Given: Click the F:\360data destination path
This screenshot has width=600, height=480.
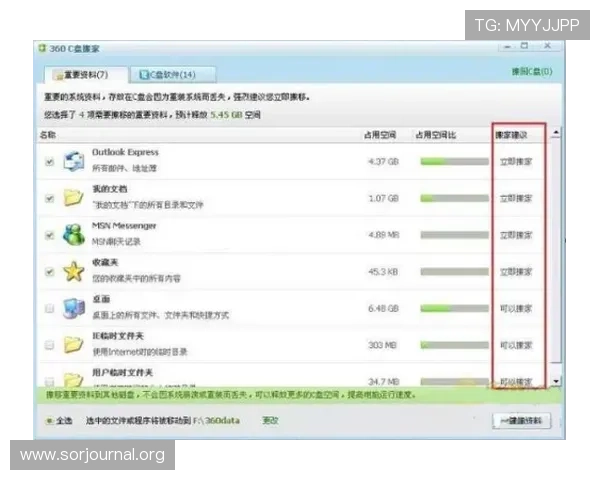Looking at the screenshot, I should 216,420.
